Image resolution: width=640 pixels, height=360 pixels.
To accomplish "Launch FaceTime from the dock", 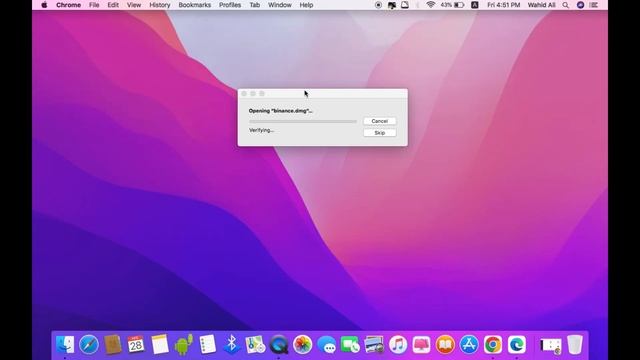I will (350, 344).
